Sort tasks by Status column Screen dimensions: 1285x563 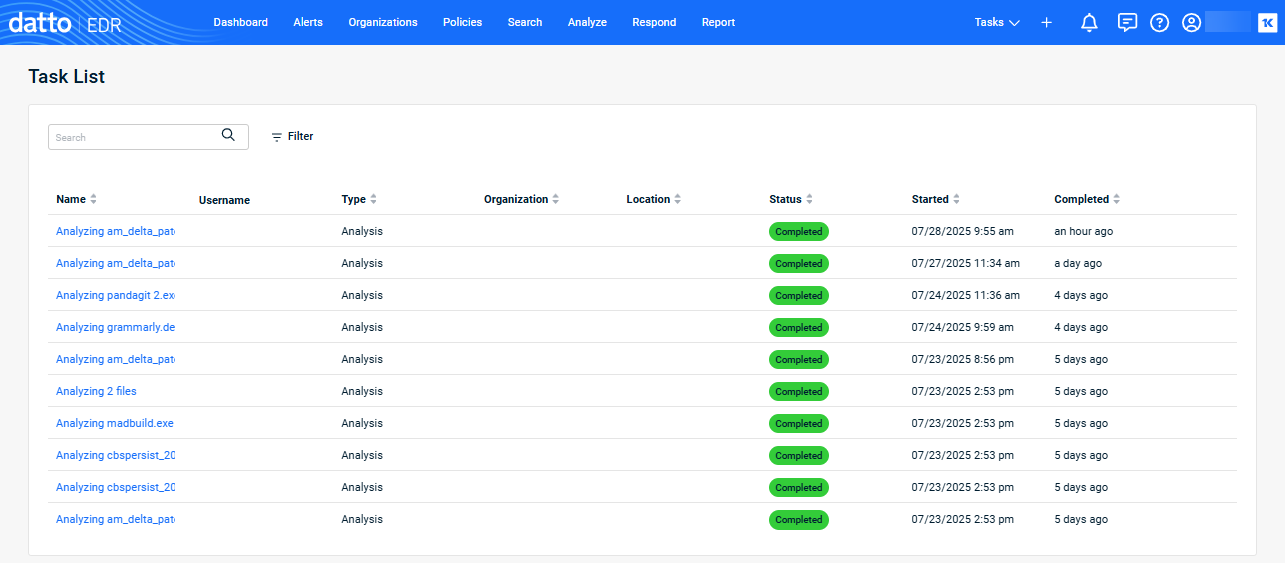809,199
